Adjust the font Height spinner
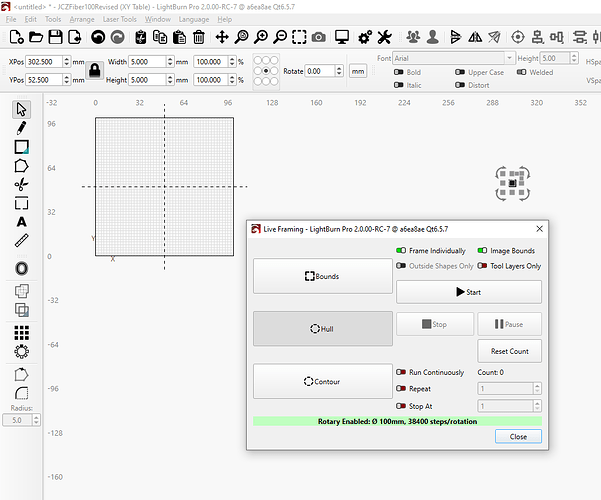 (574, 58)
